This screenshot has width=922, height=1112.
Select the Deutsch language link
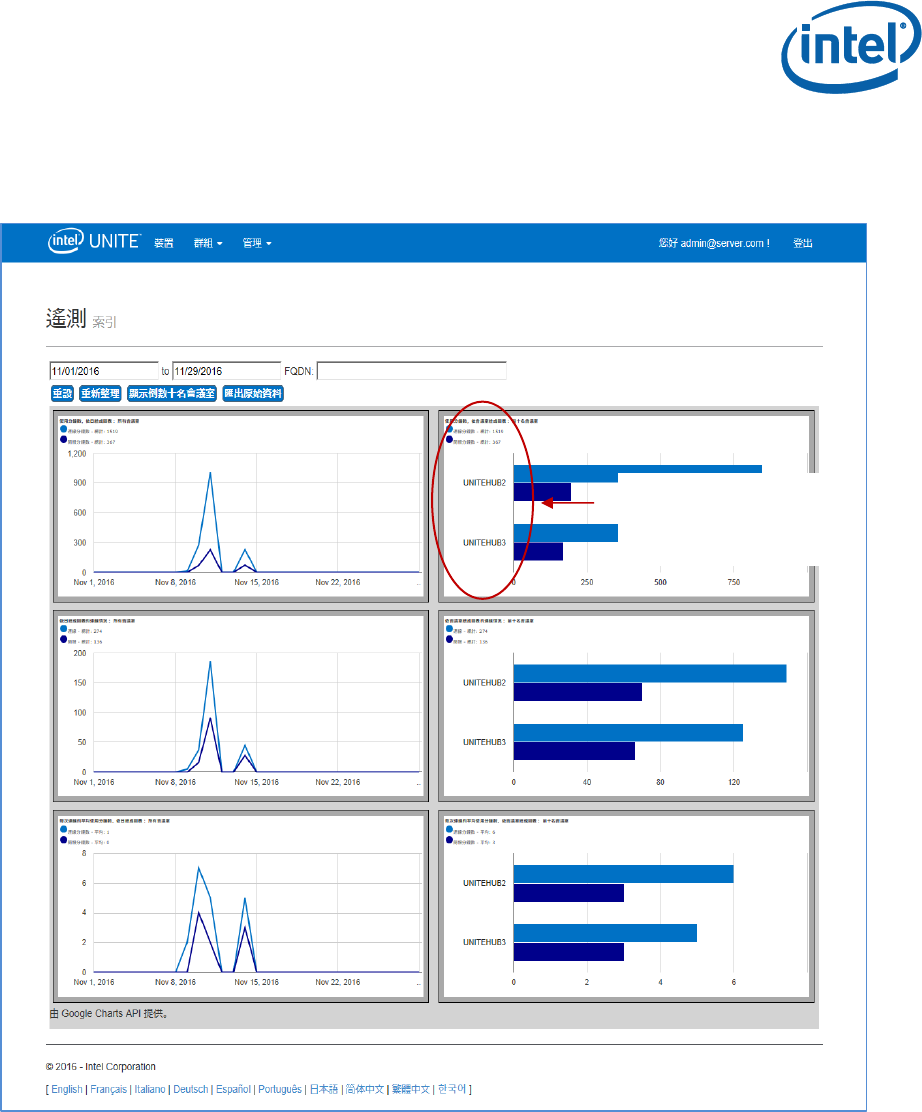coord(191,1089)
